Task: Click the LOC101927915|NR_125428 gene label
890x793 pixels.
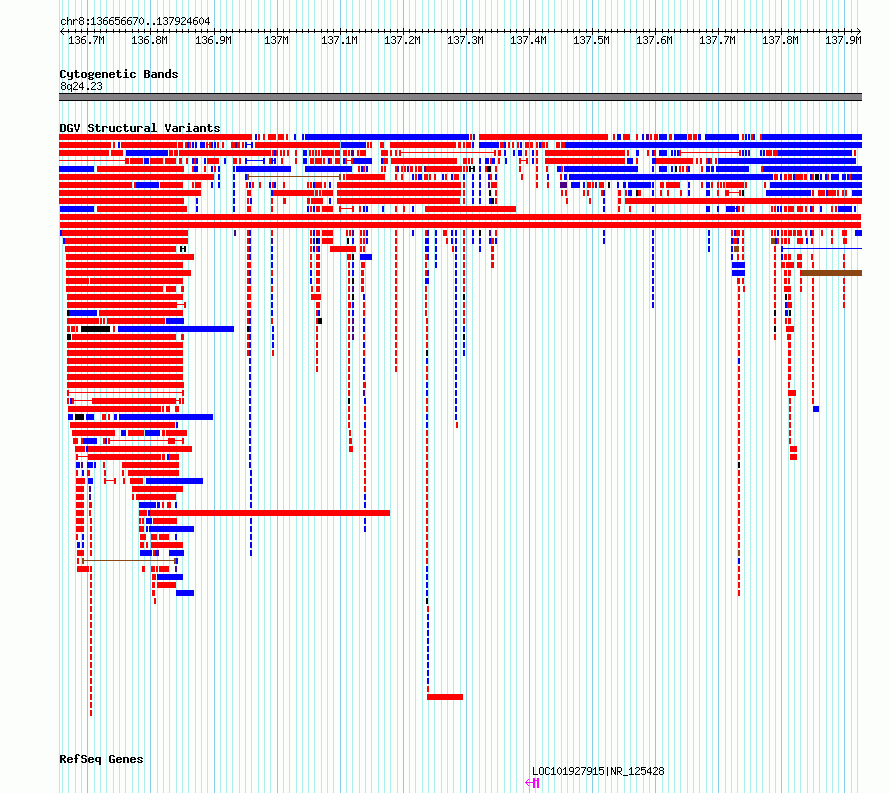Action: 598,771
